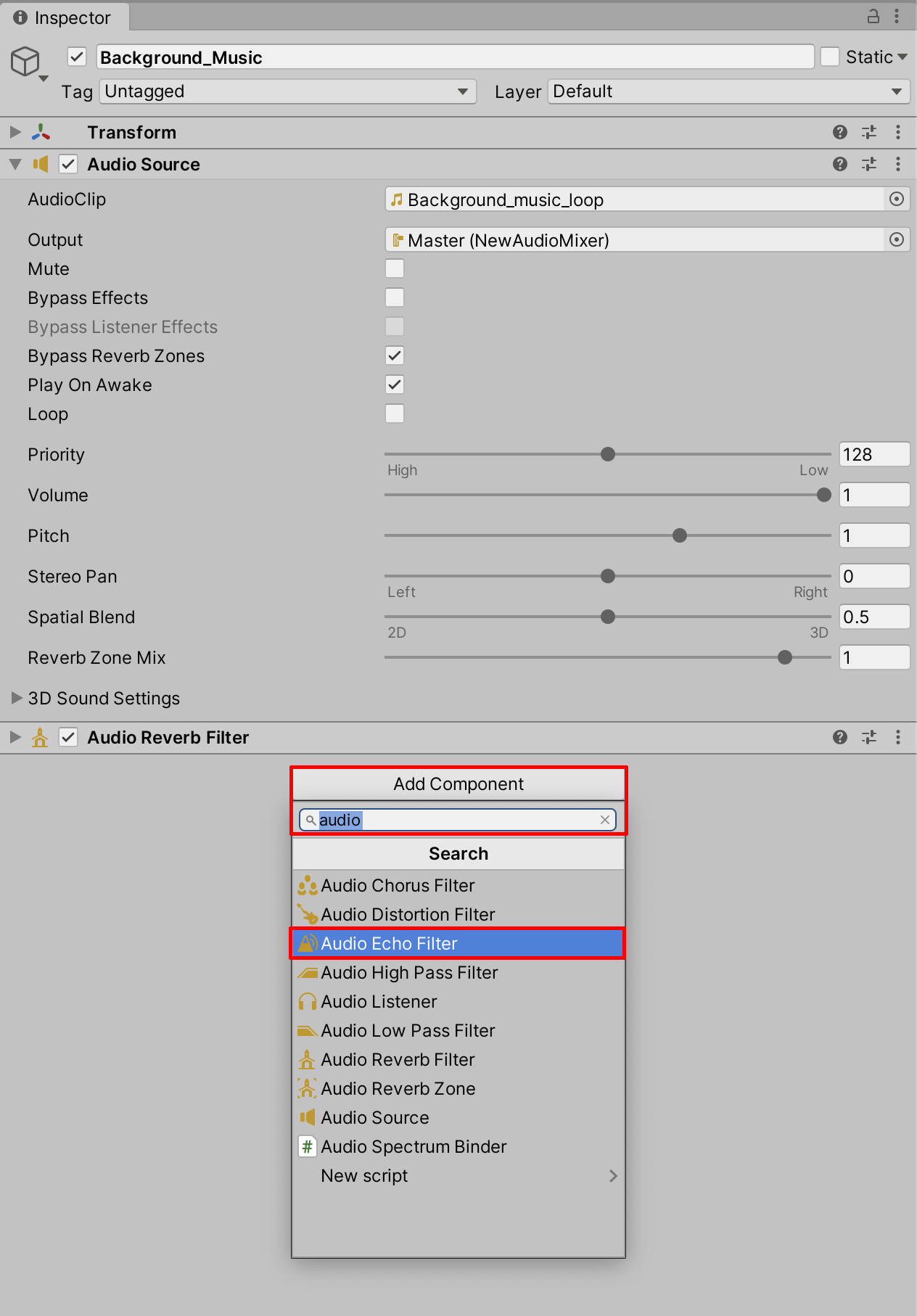Click the Add Component button

point(458,784)
